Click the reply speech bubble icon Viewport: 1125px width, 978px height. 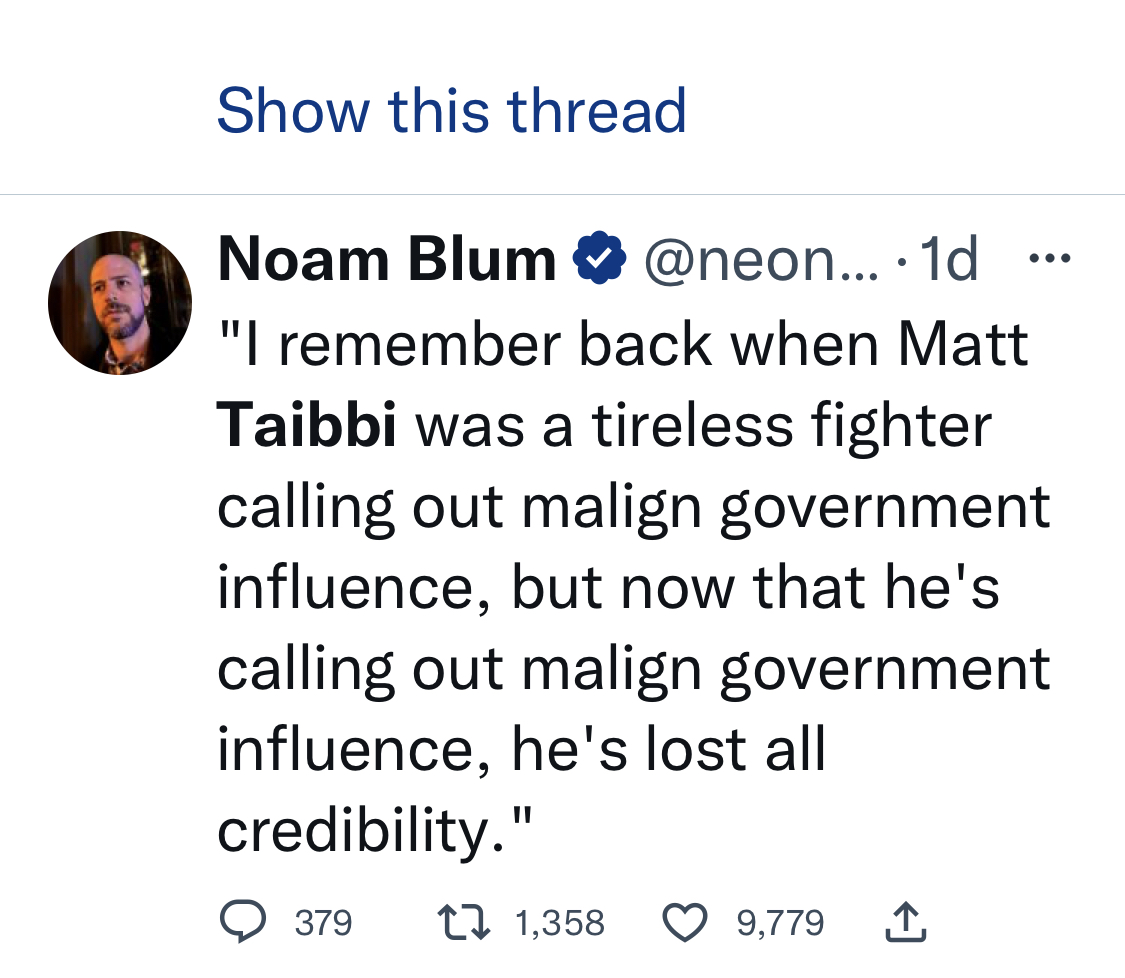[242, 922]
